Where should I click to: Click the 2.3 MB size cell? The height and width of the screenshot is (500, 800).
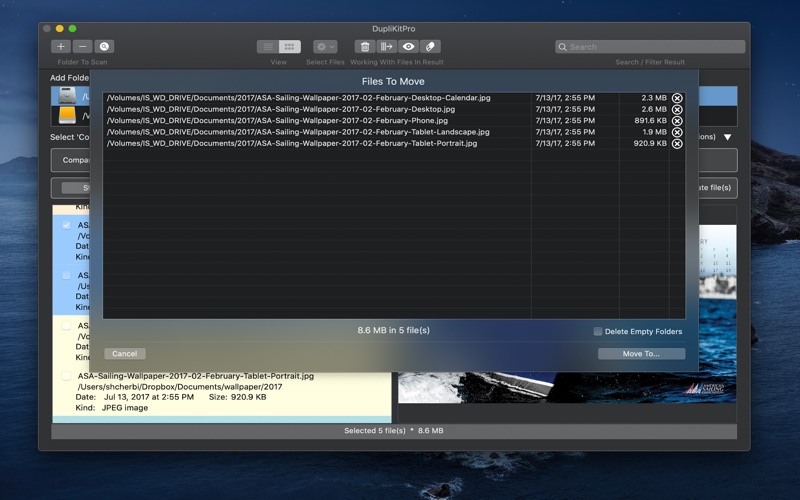[654, 97]
